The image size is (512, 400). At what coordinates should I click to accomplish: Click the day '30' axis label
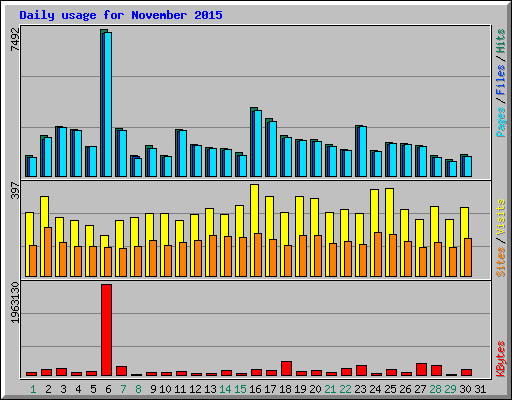[466, 389]
